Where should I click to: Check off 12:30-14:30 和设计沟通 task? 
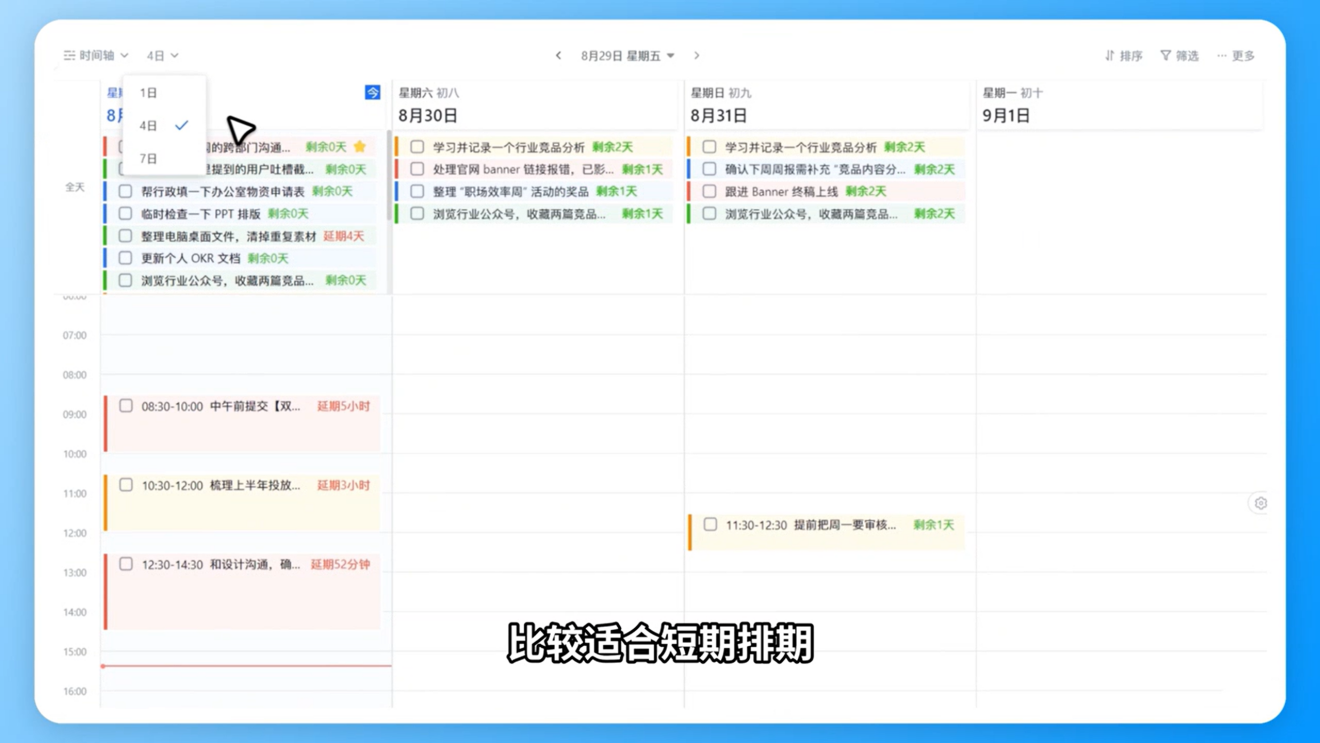126,564
